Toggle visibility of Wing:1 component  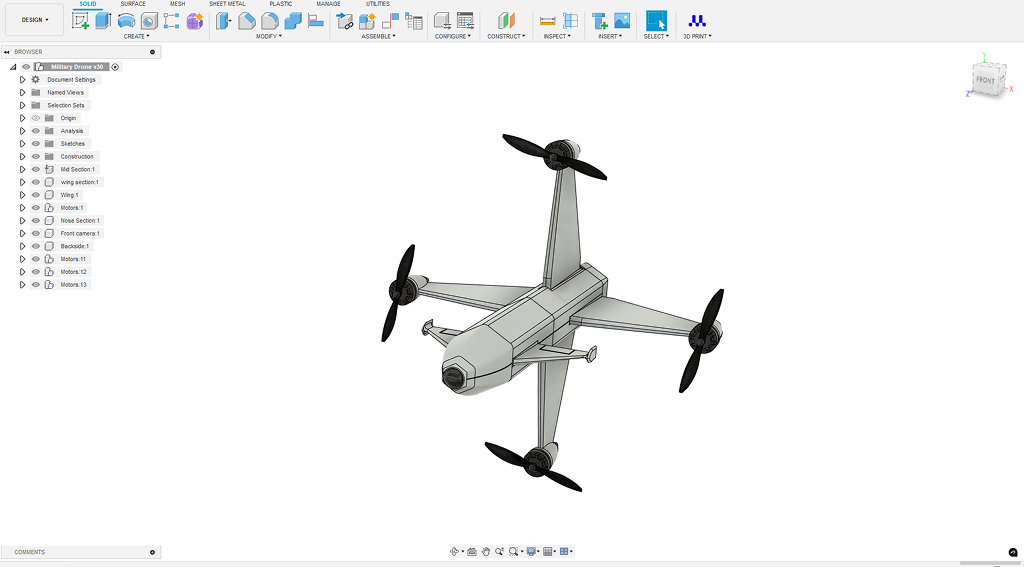(36, 195)
